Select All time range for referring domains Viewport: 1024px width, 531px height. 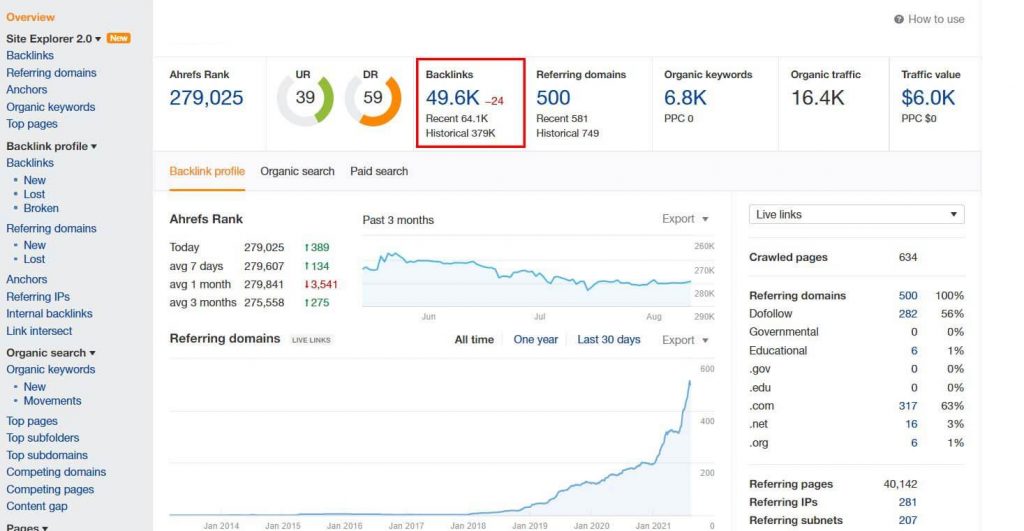click(x=474, y=340)
